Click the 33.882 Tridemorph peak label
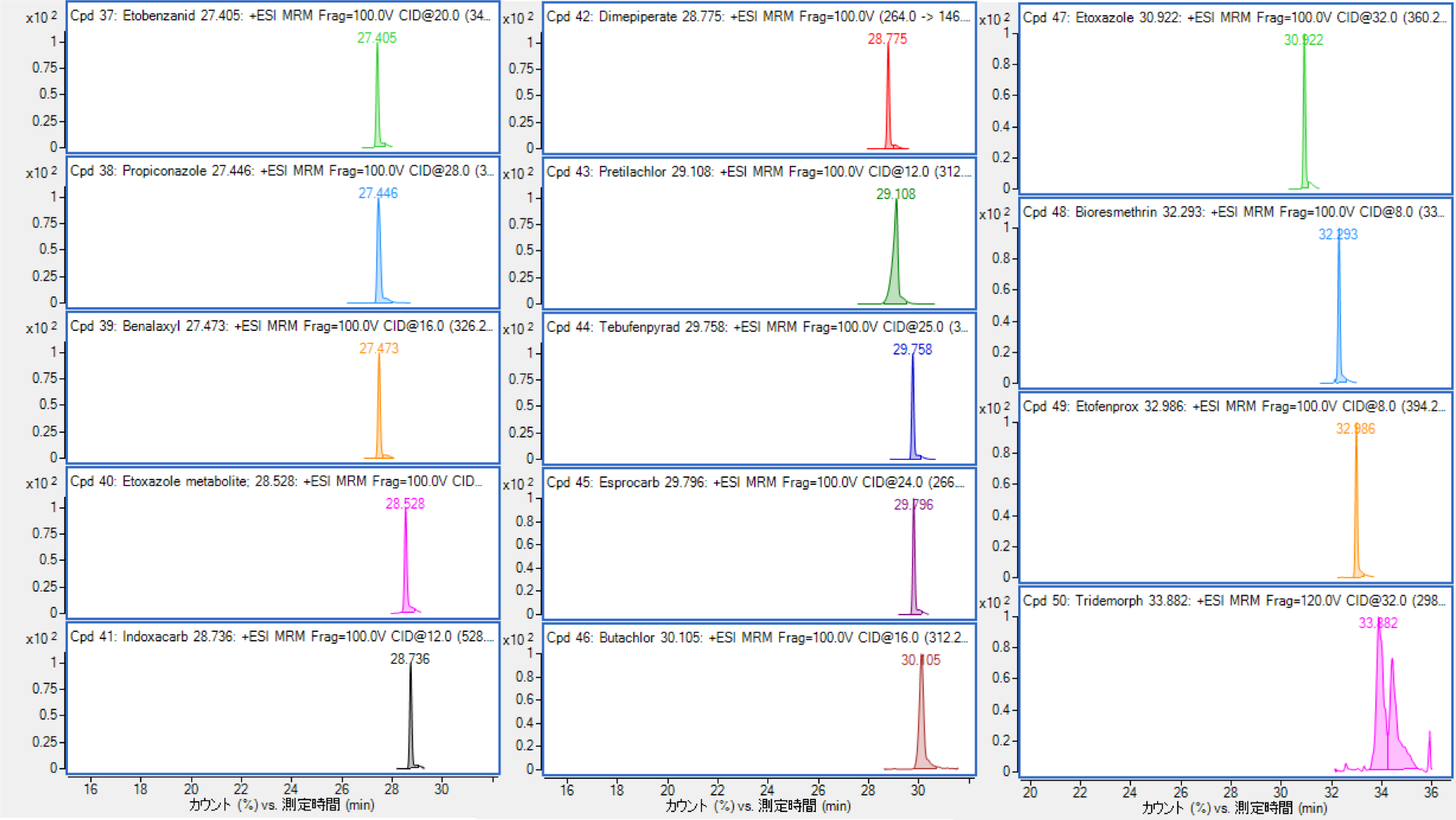1456x820 pixels. [x=1379, y=623]
